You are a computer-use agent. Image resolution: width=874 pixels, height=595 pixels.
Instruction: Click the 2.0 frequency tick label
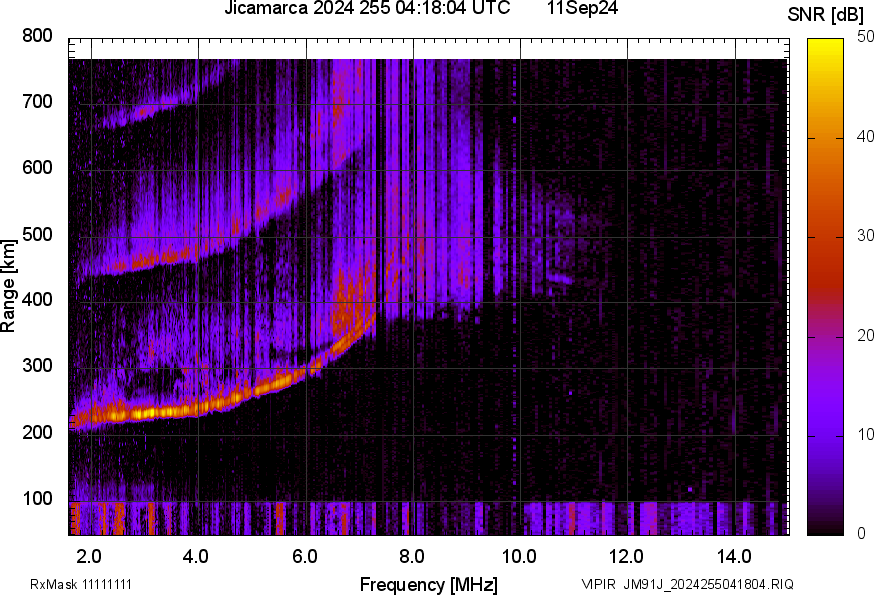point(90,555)
